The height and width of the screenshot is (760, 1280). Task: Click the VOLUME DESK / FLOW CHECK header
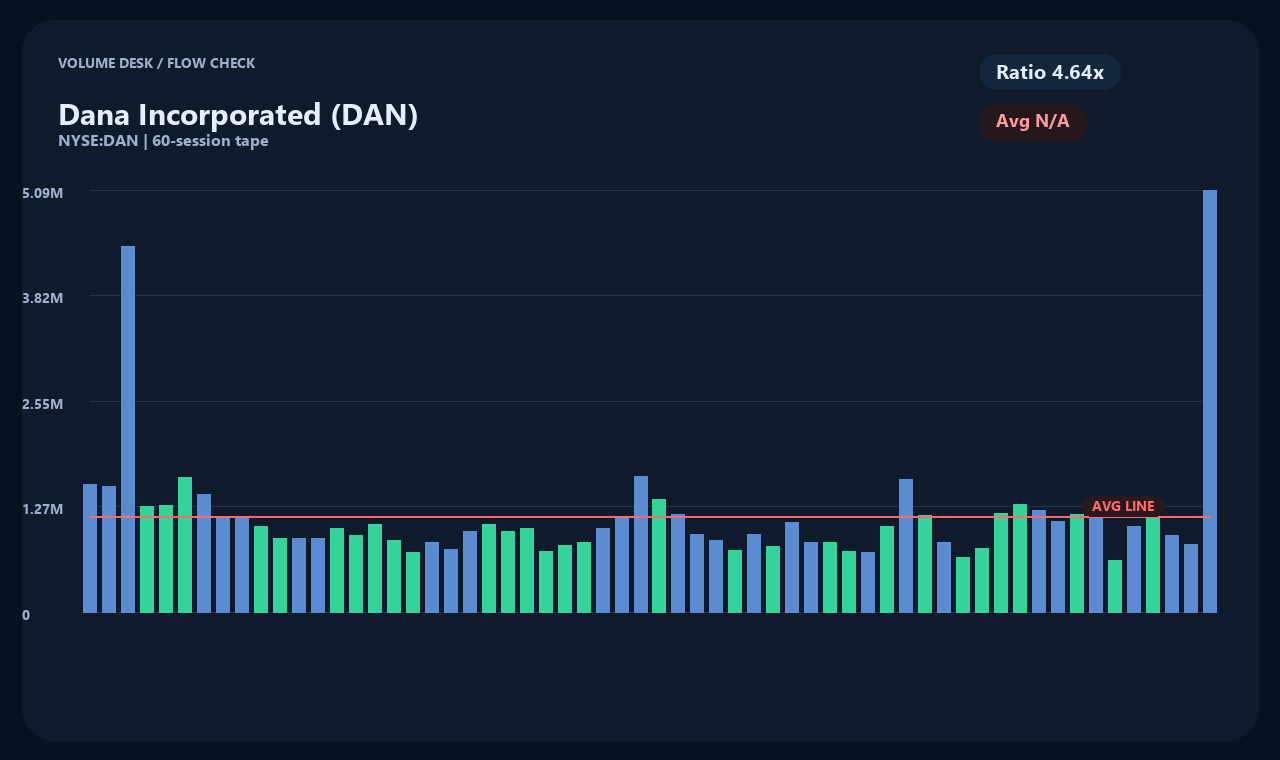pos(156,63)
